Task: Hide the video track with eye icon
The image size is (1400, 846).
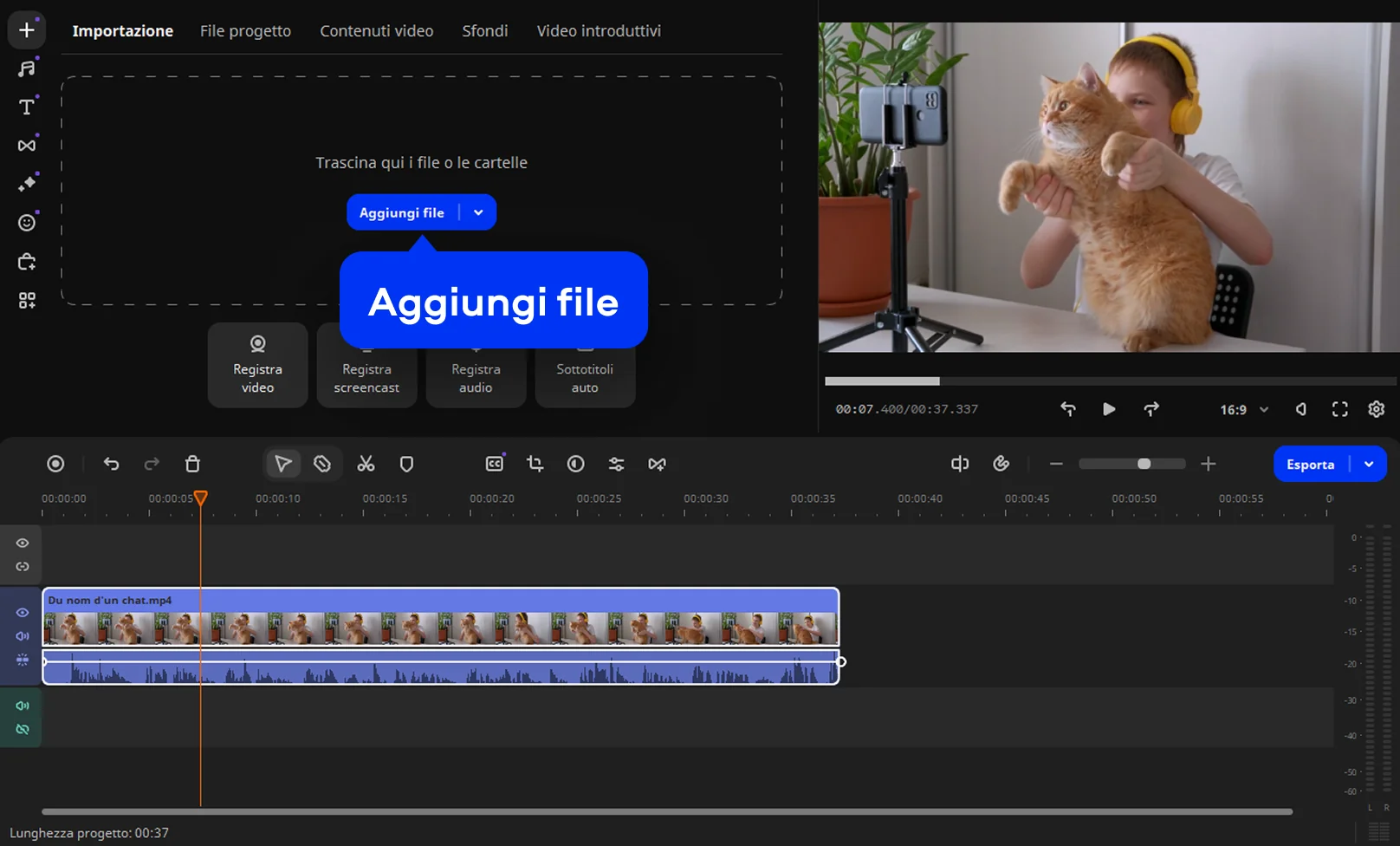Action: pos(23,613)
